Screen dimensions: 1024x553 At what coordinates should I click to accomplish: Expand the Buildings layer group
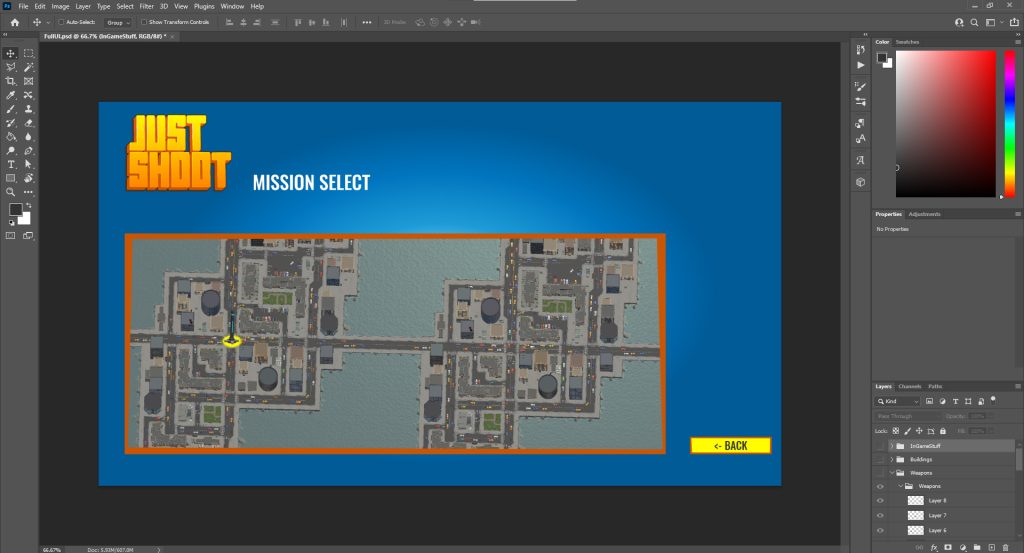click(x=890, y=459)
